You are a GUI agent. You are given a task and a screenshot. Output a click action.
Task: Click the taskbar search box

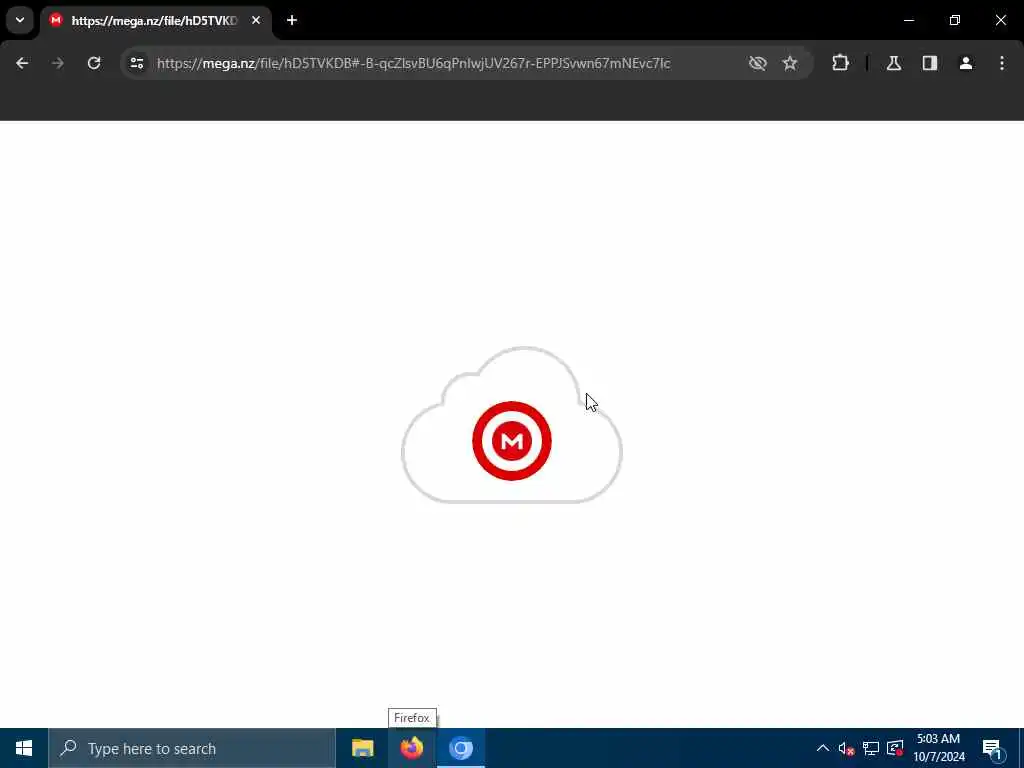point(192,748)
